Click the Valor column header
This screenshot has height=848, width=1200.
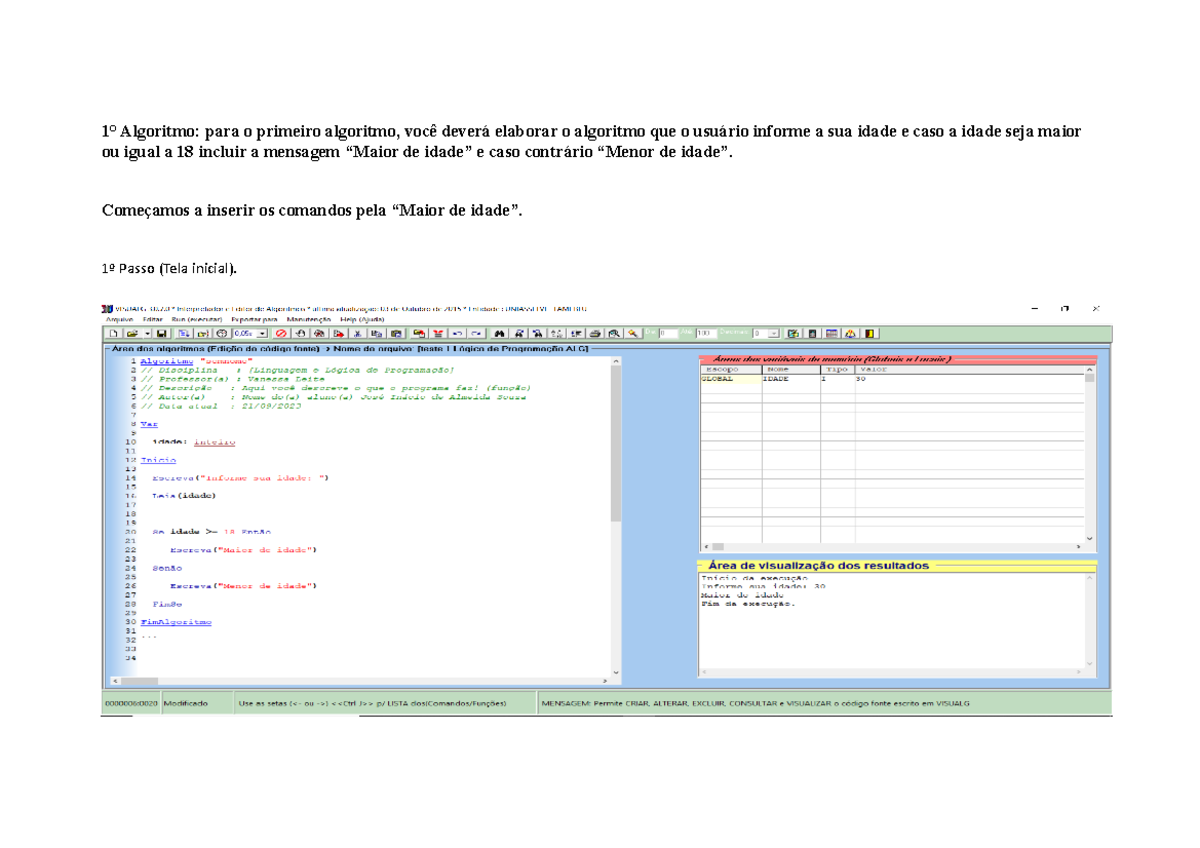point(870,369)
